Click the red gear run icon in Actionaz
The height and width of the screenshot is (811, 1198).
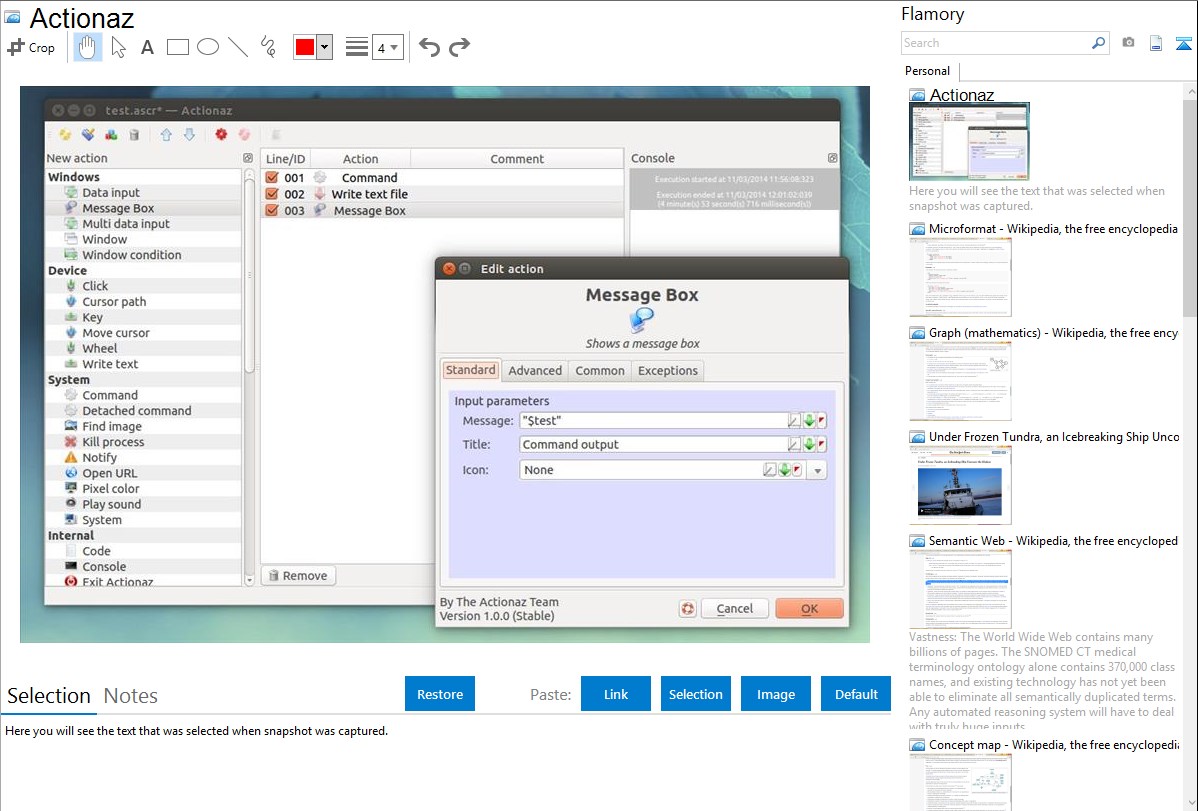tap(221, 135)
